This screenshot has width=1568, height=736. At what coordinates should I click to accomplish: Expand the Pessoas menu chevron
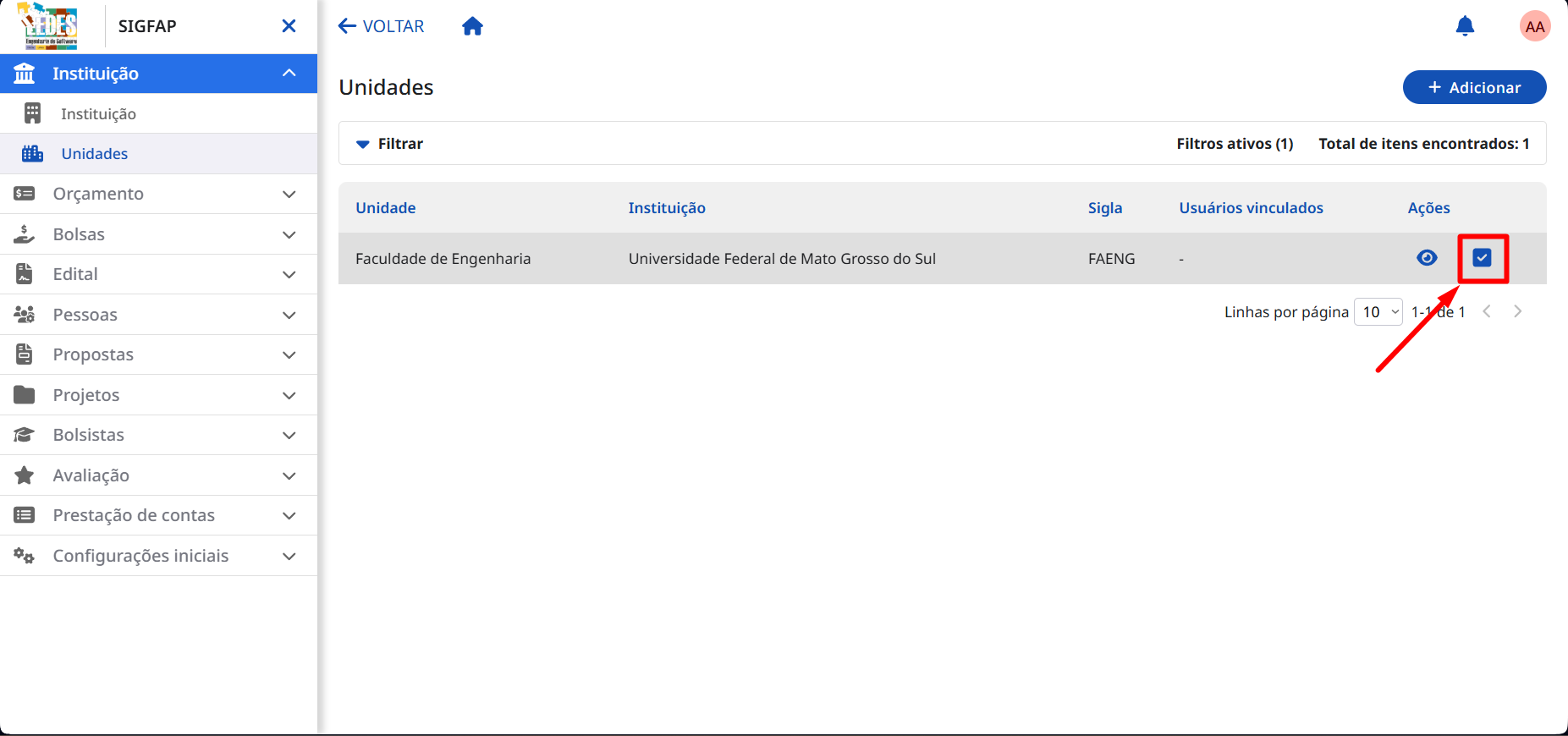289,315
